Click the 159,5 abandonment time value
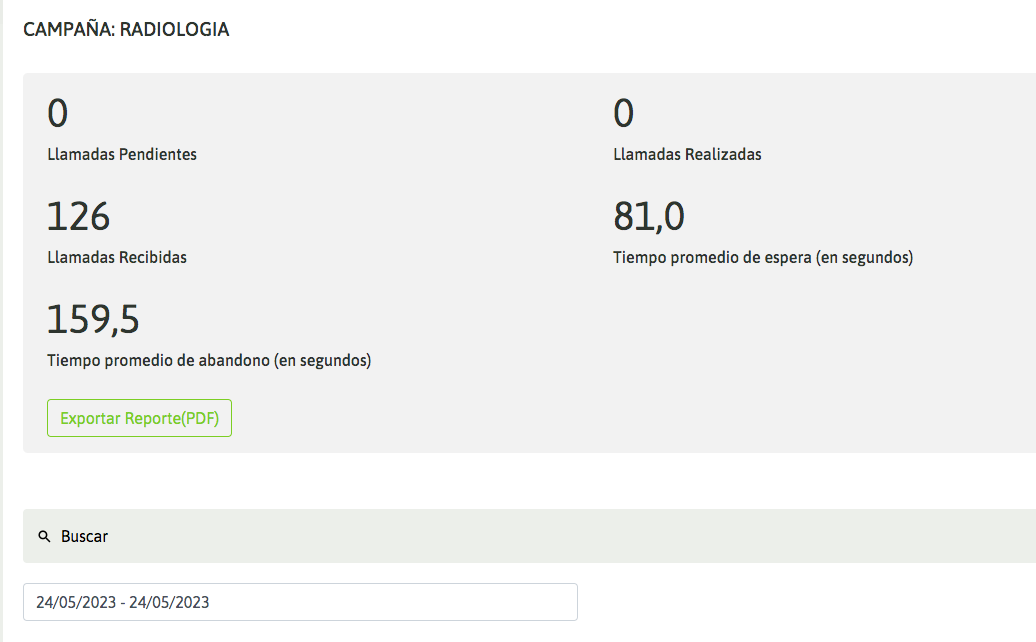 coord(93,320)
